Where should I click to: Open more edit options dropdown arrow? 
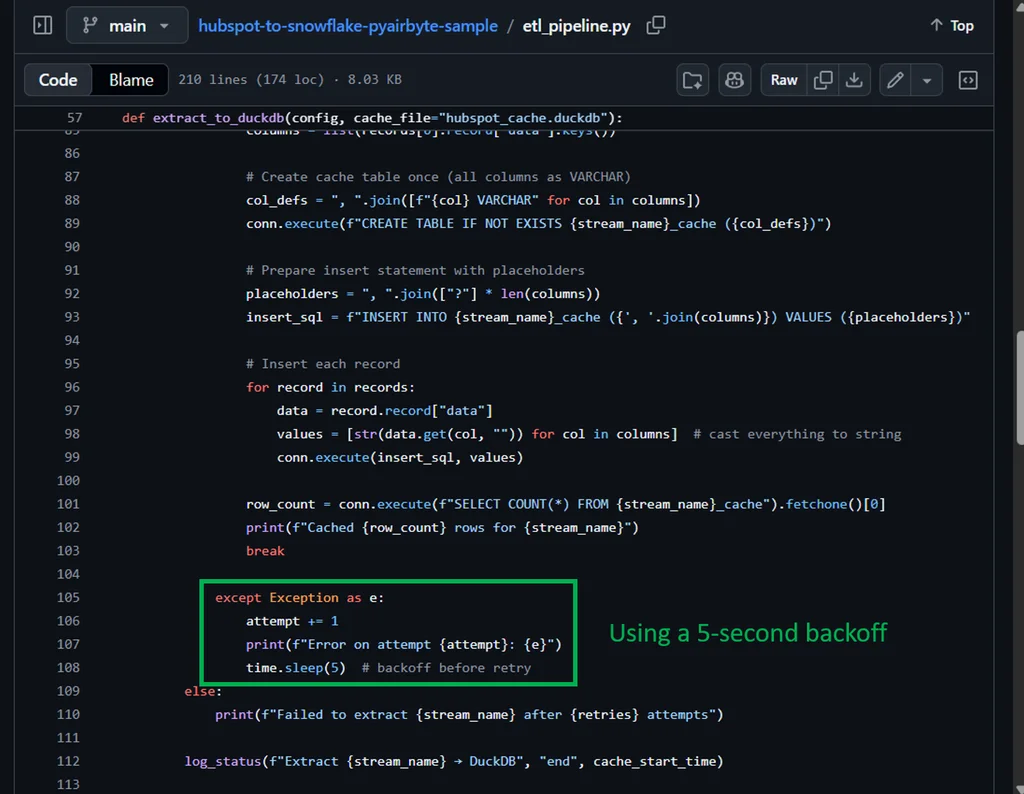[x=927, y=80]
